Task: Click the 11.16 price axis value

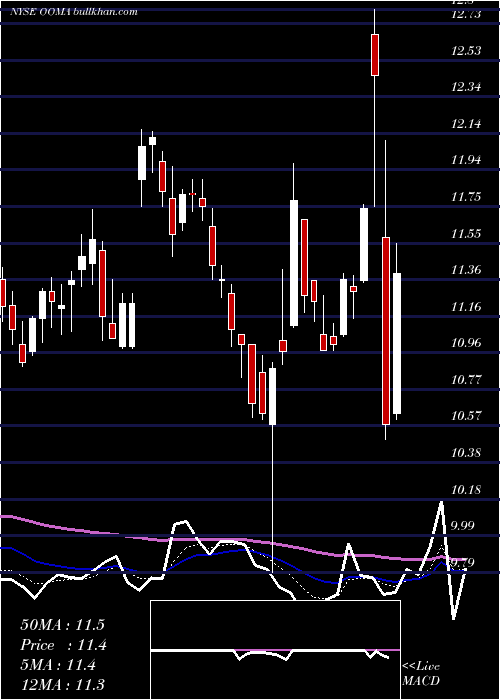Action: coord(466,307)
